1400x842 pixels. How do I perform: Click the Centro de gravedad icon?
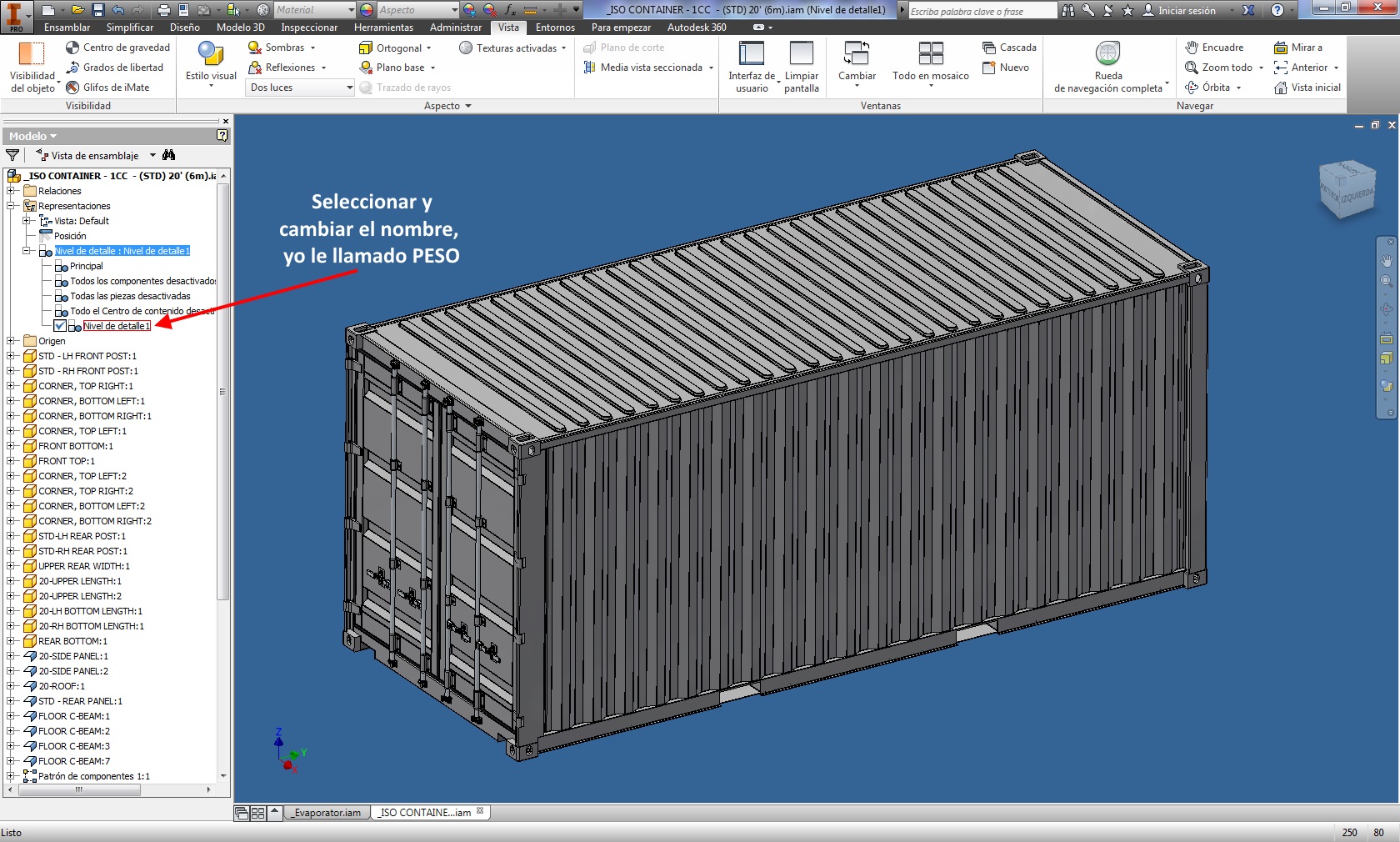coord(73,48)
